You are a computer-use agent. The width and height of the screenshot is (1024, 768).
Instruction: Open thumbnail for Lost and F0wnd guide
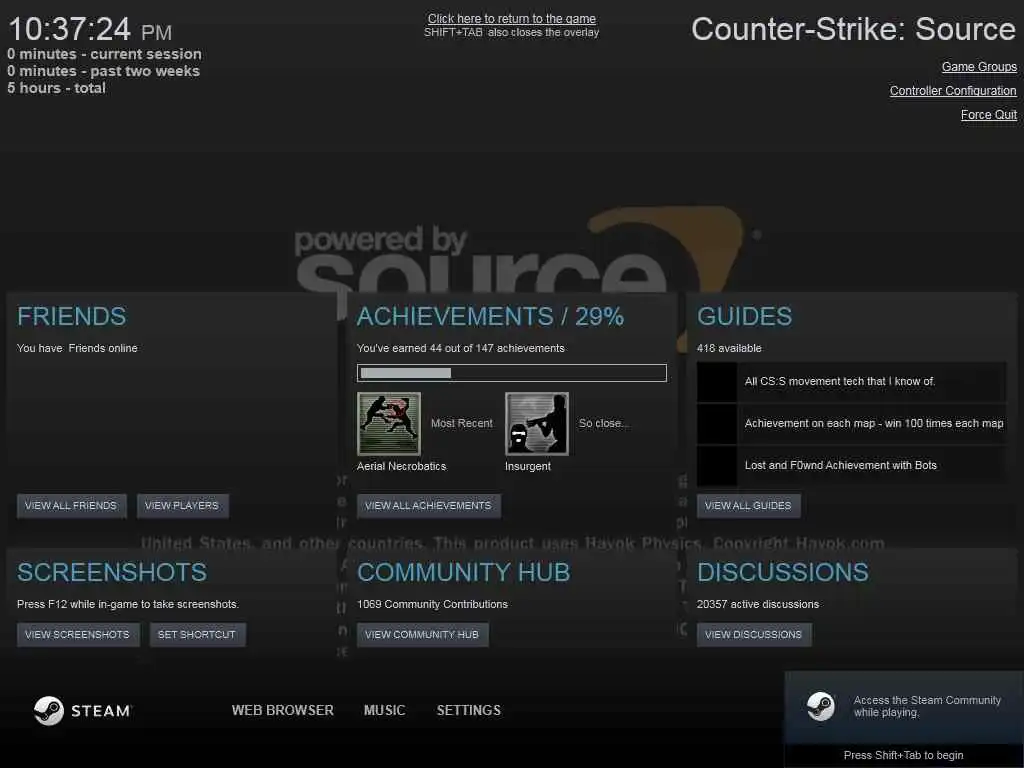click(x=717, y=466)
